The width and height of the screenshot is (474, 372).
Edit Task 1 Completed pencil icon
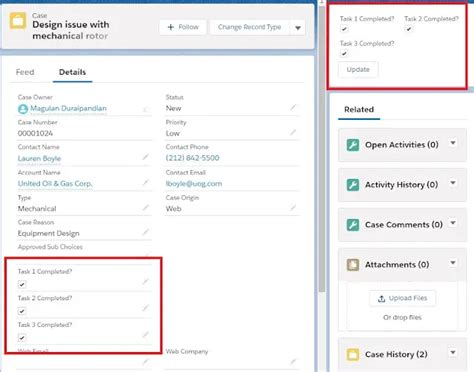coord(145,282)
